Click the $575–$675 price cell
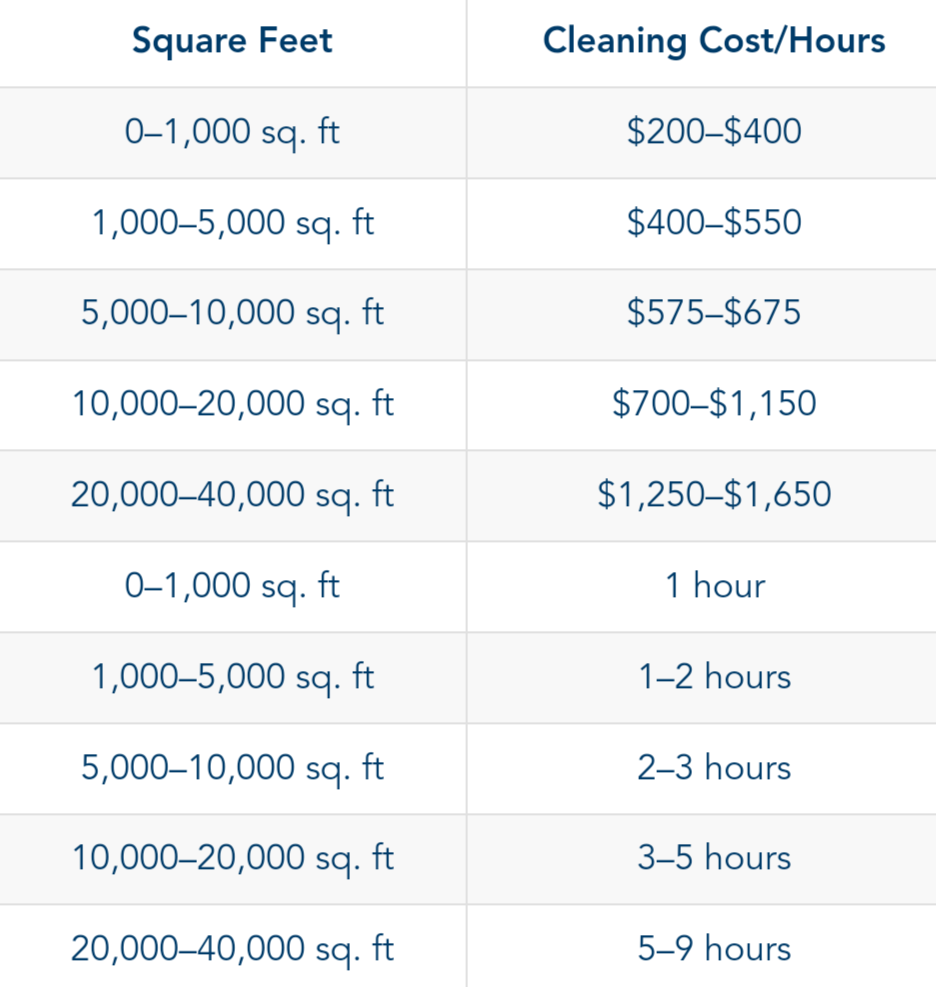The image size is (936, 987). [714, 313]
